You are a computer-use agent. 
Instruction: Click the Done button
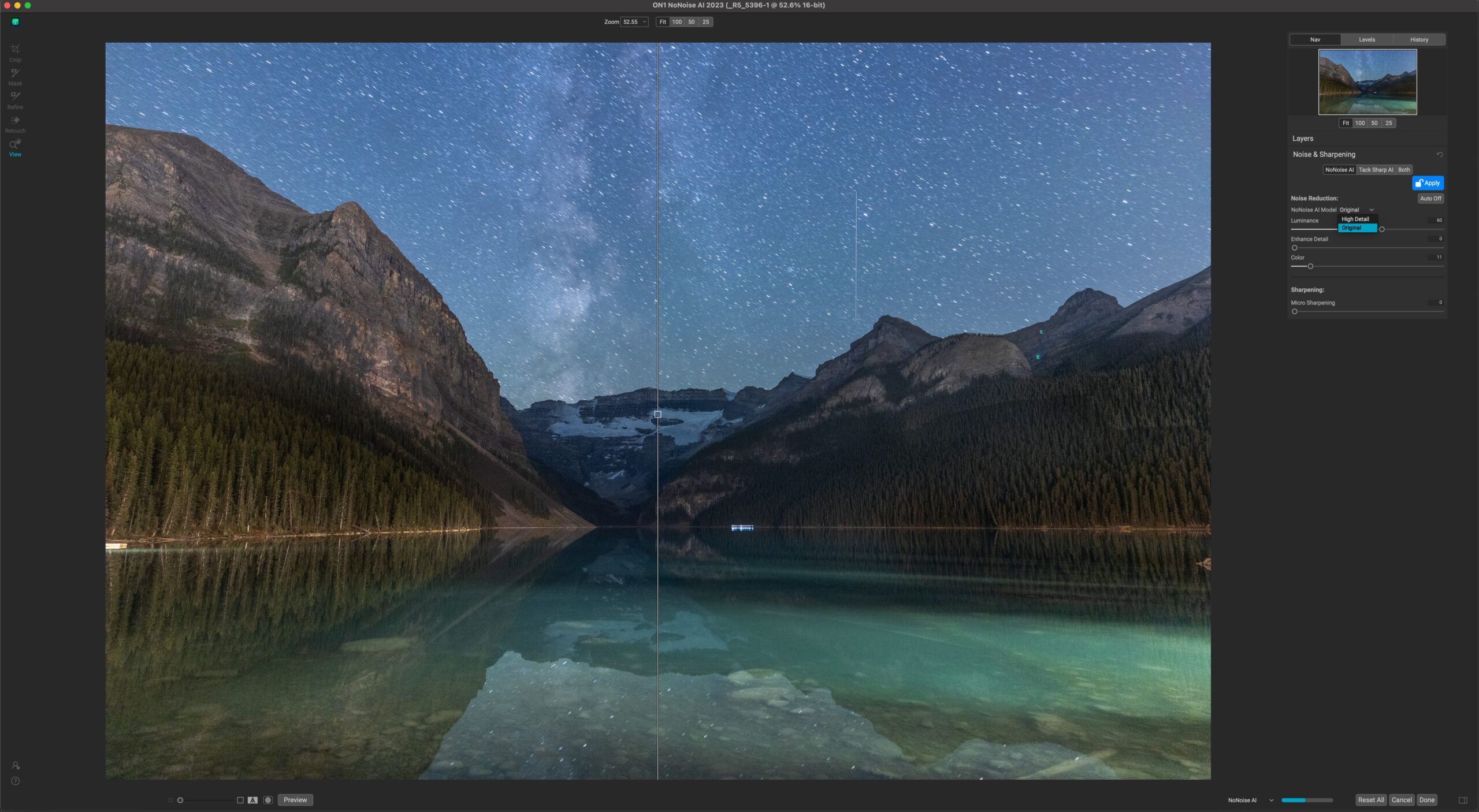click(x=1426, y=800)
